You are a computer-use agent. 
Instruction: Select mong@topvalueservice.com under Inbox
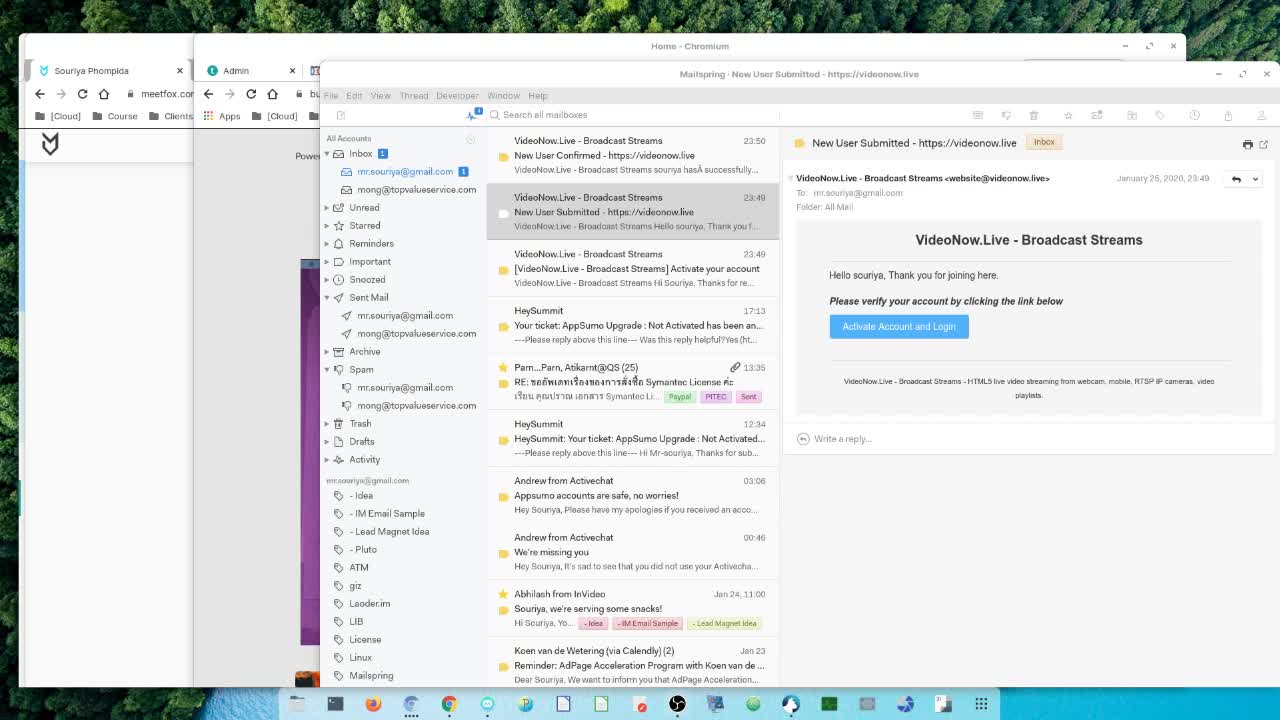coord(416,190)
